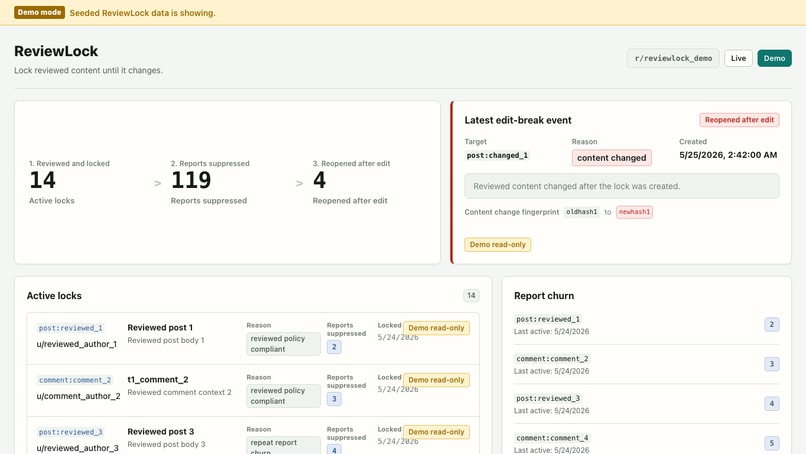Select the post:changed_1 target tag
Screen dimensions: 806x454
pyautogui.click(x=497, y=155)
